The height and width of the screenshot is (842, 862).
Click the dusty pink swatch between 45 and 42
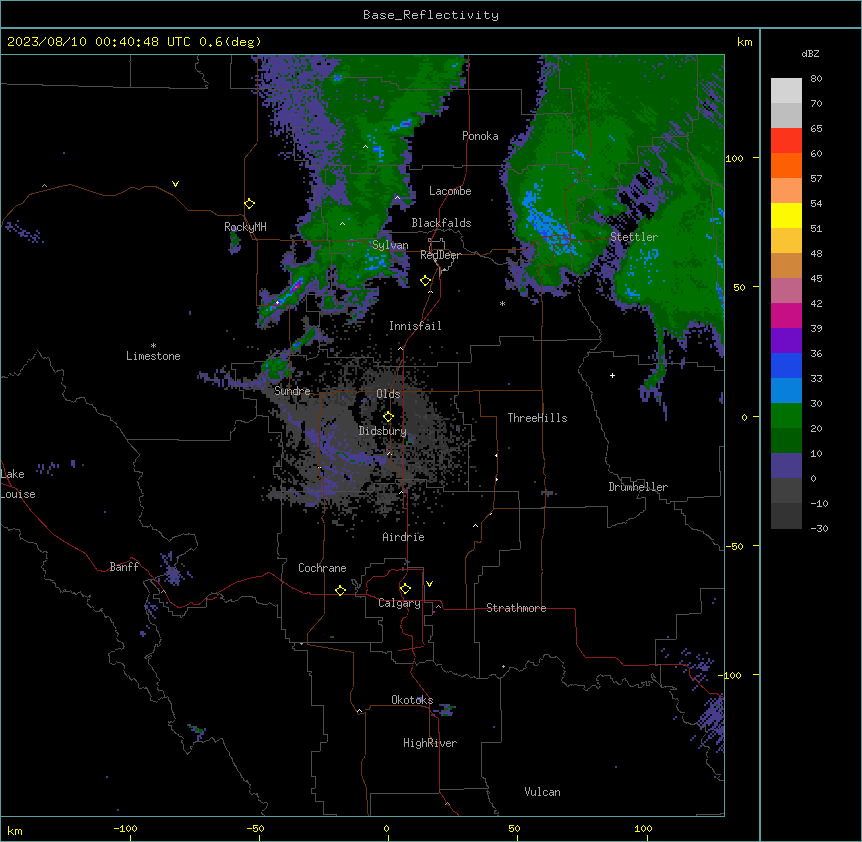pos(786,291)
